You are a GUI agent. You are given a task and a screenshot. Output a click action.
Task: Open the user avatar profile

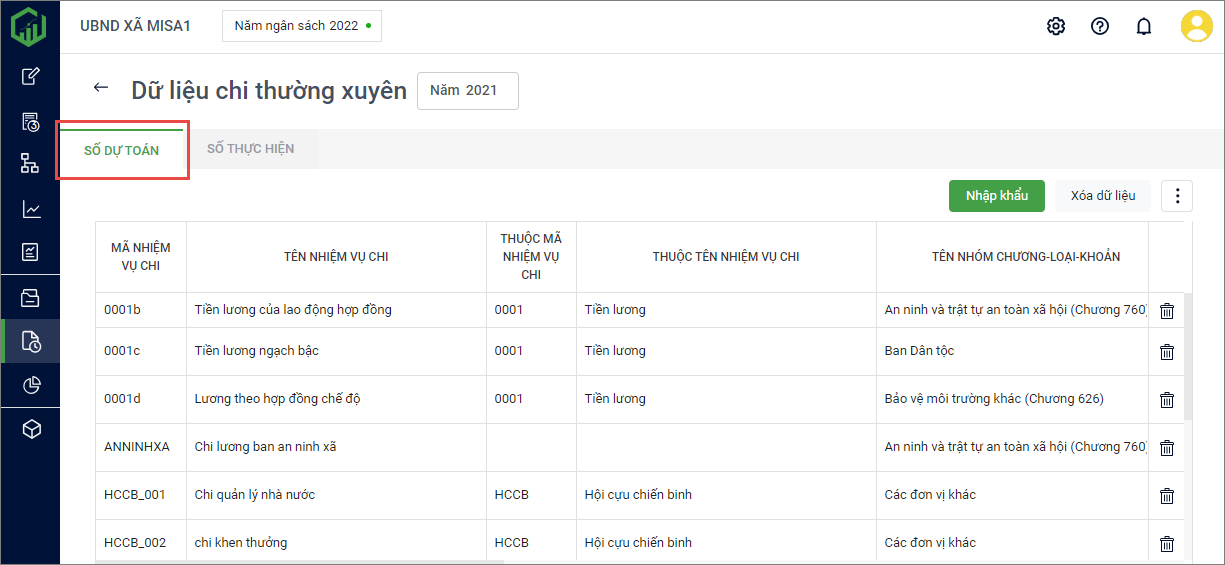pyautogui.click(x=1196, y=26)
